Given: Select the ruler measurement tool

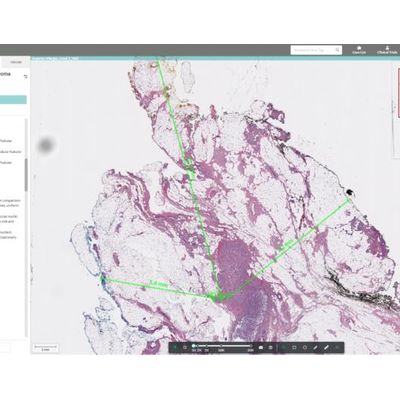Looking at the screenshot, I should point(326,347).
